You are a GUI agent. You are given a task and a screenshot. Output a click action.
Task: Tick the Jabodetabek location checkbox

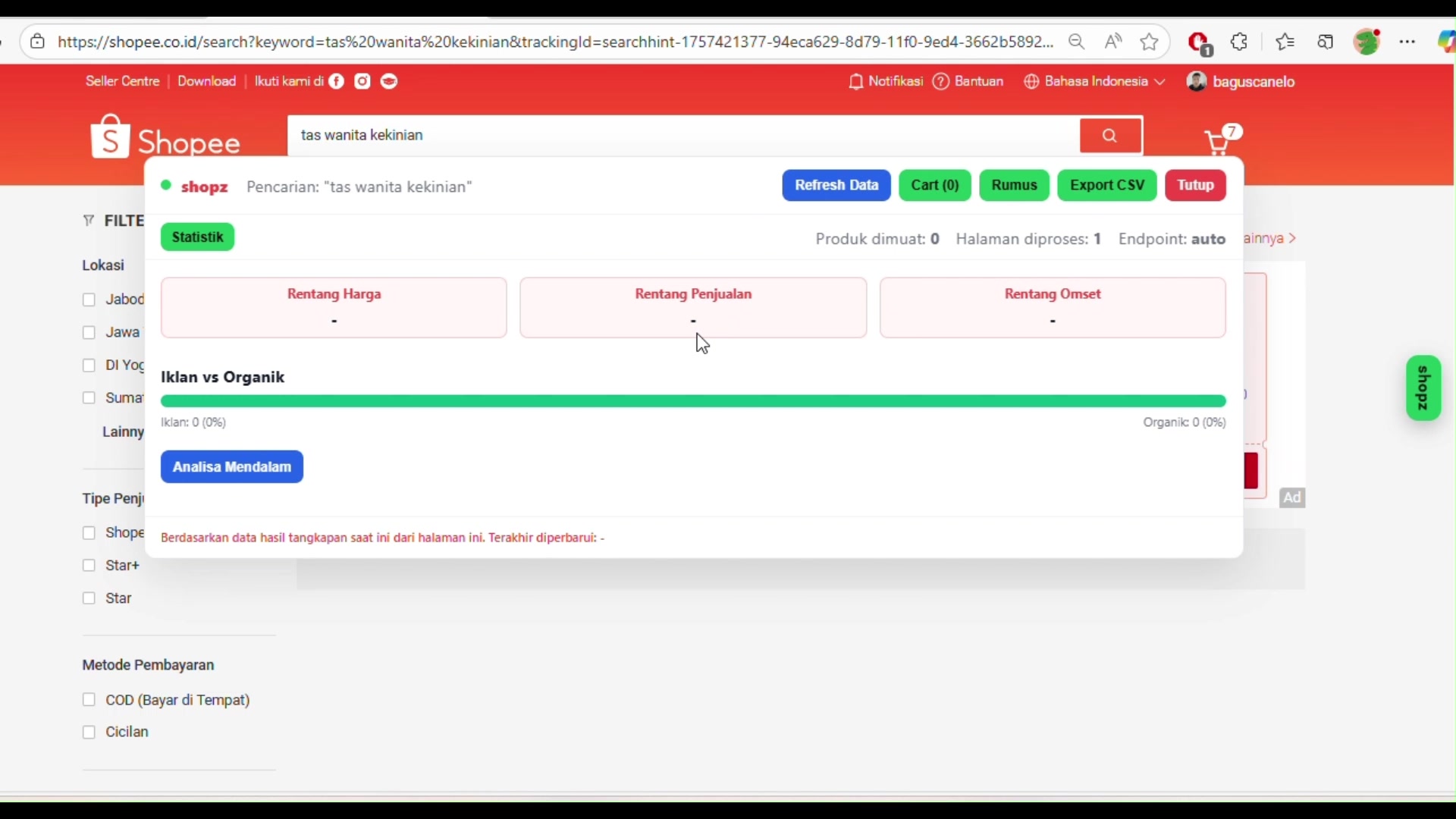point(89,300)
